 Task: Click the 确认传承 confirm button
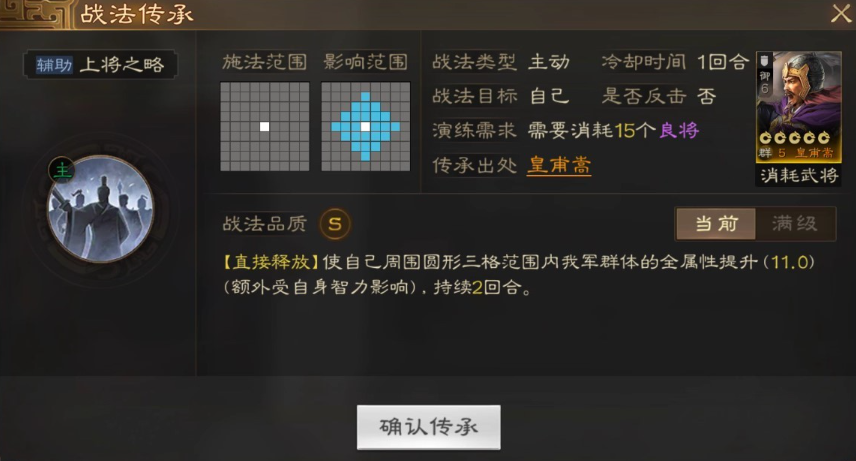point(429,427)
